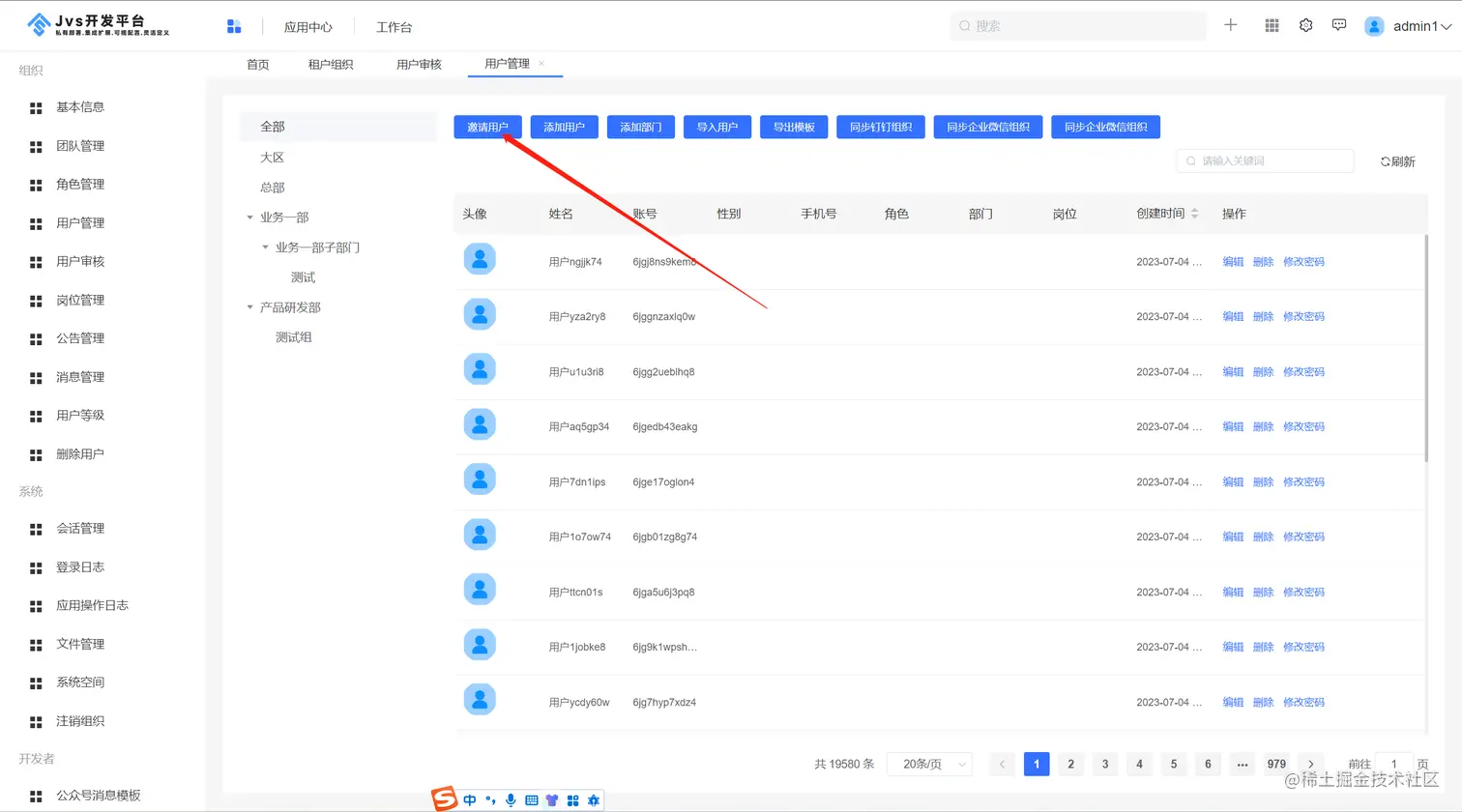The image size is (1462, 812).
Task: Open 应用中心 in top navigation
Action: (308, 27)
